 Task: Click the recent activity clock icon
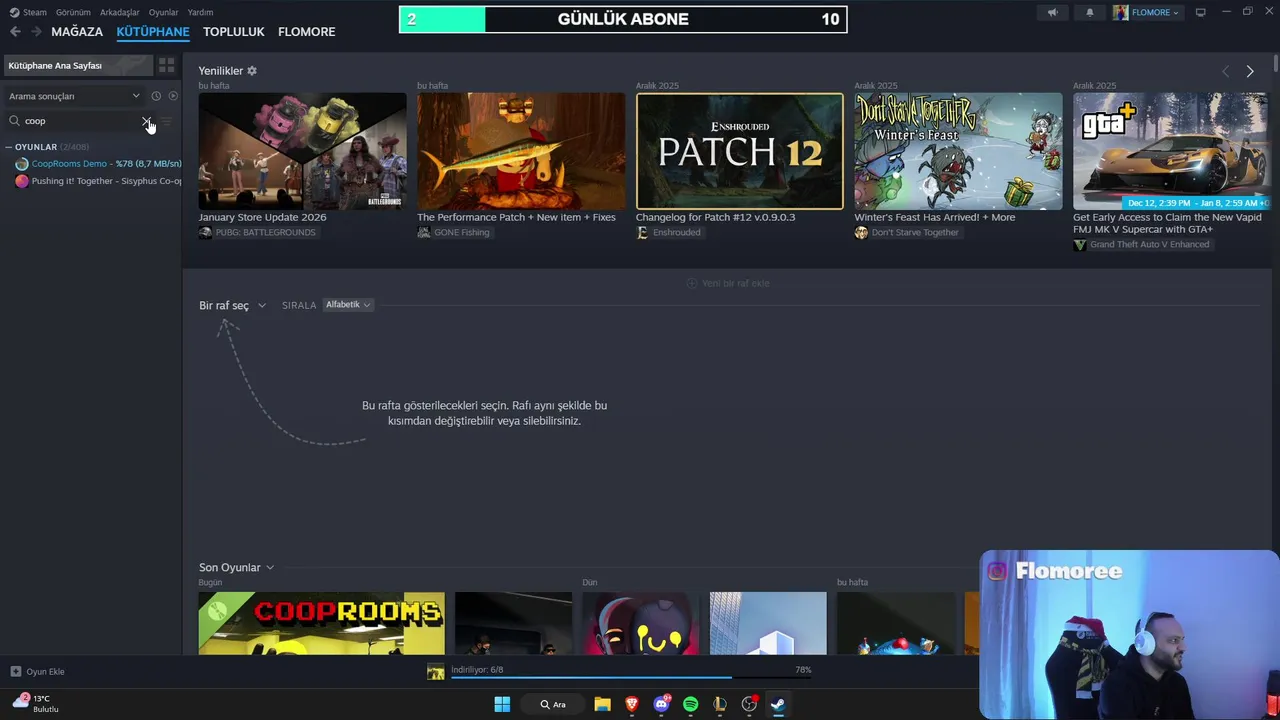tap(156, 96)
